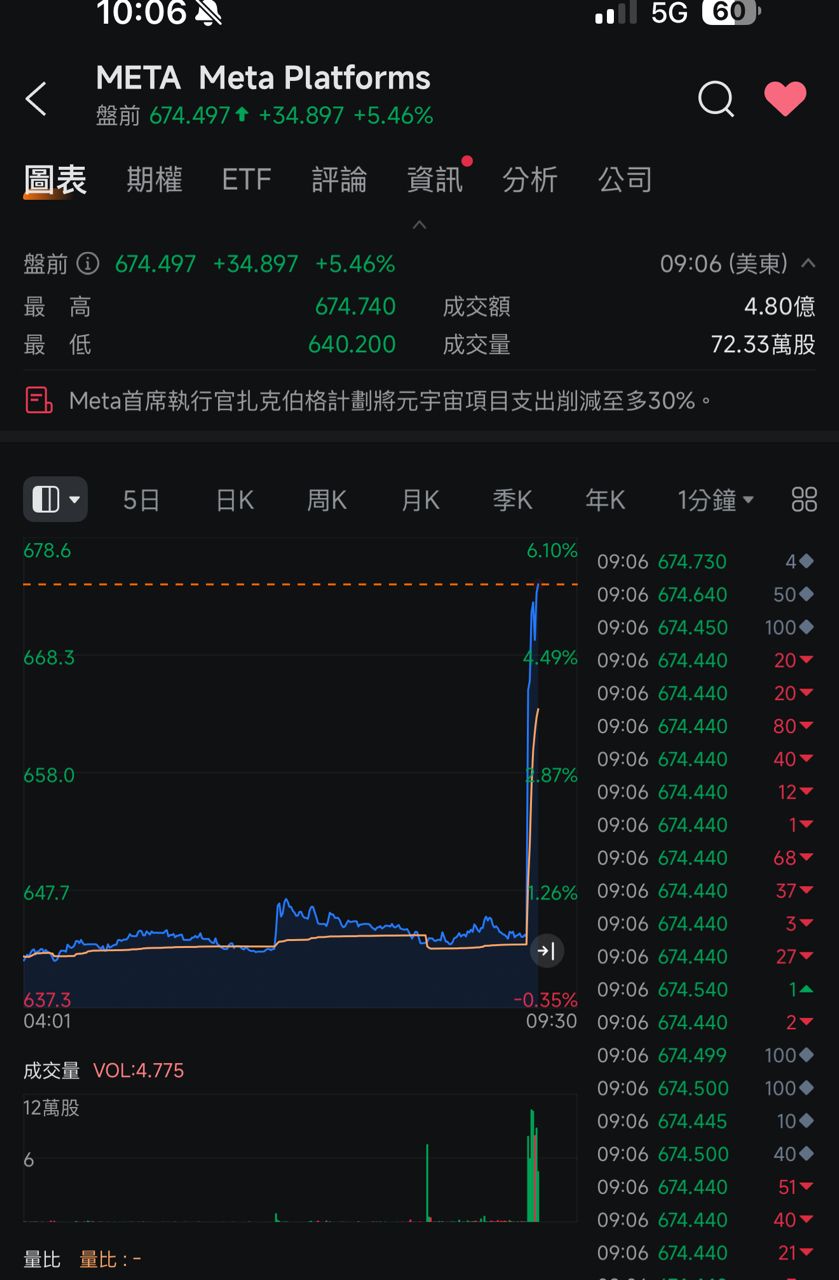The width and height of the screenshot is (839, 1280).
Task: Toggle the favorite heart icon
Action: click(x=785, y=99)
